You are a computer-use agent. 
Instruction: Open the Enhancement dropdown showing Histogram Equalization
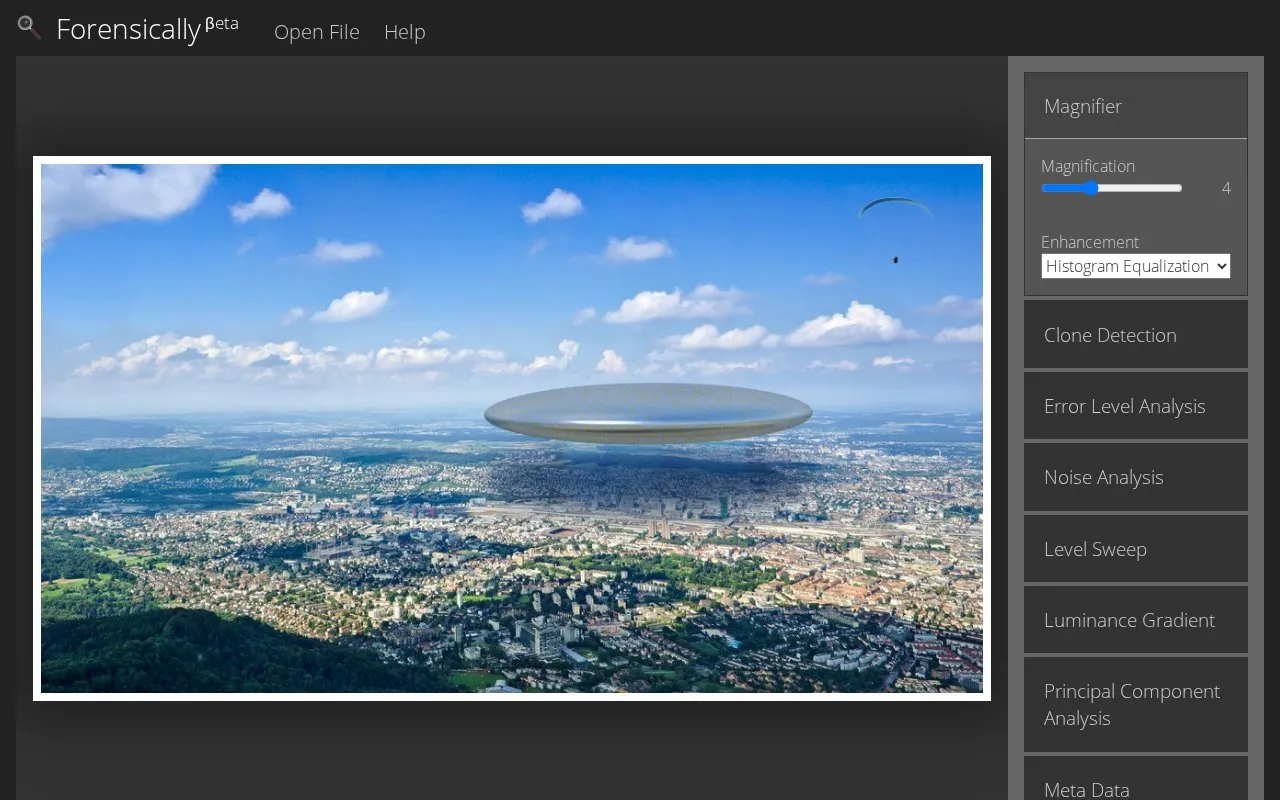pyautogui.click(x=1136, y=266)
